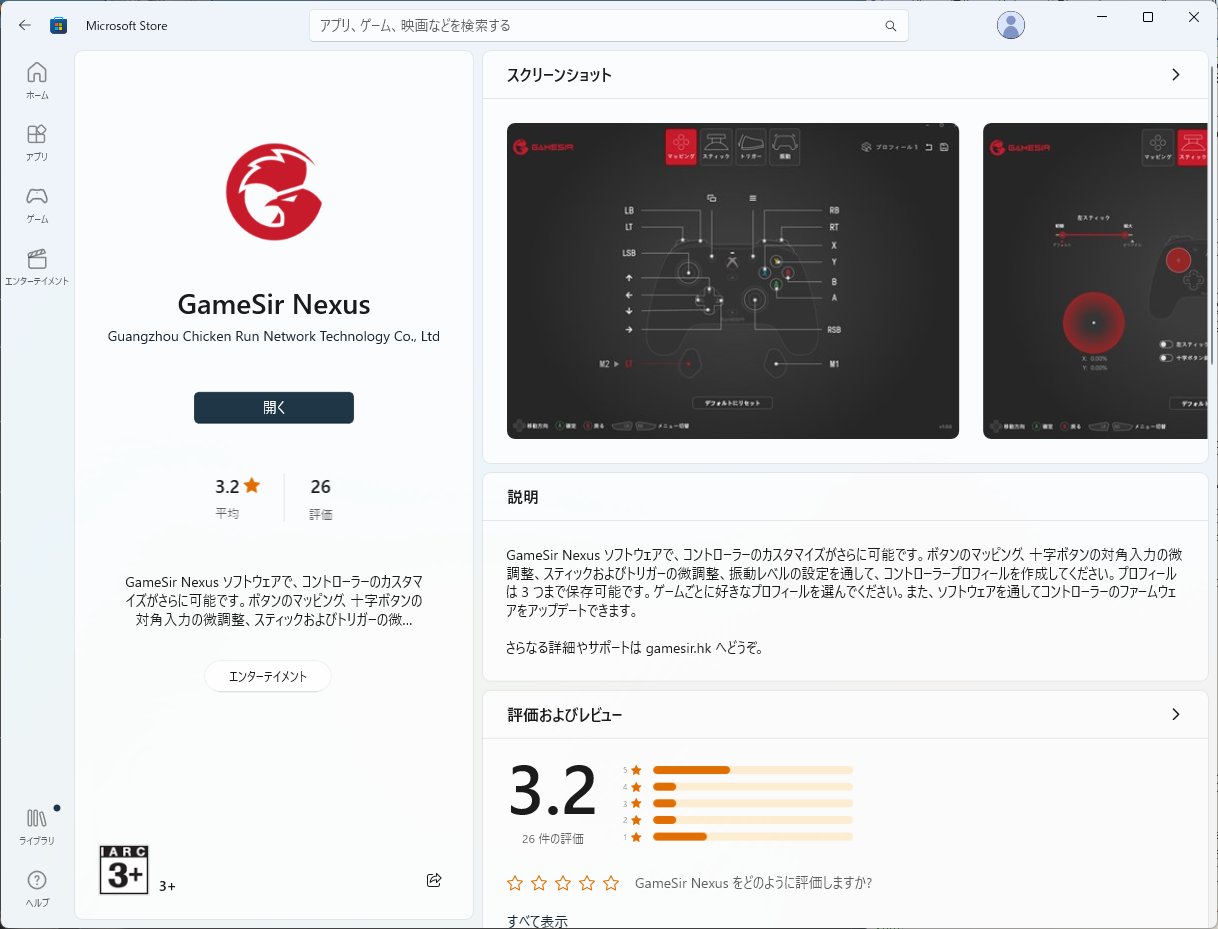1218x929 pixels.
Task: Click the IARC 3+ rating badge
Action: click(x=124, y=870)
